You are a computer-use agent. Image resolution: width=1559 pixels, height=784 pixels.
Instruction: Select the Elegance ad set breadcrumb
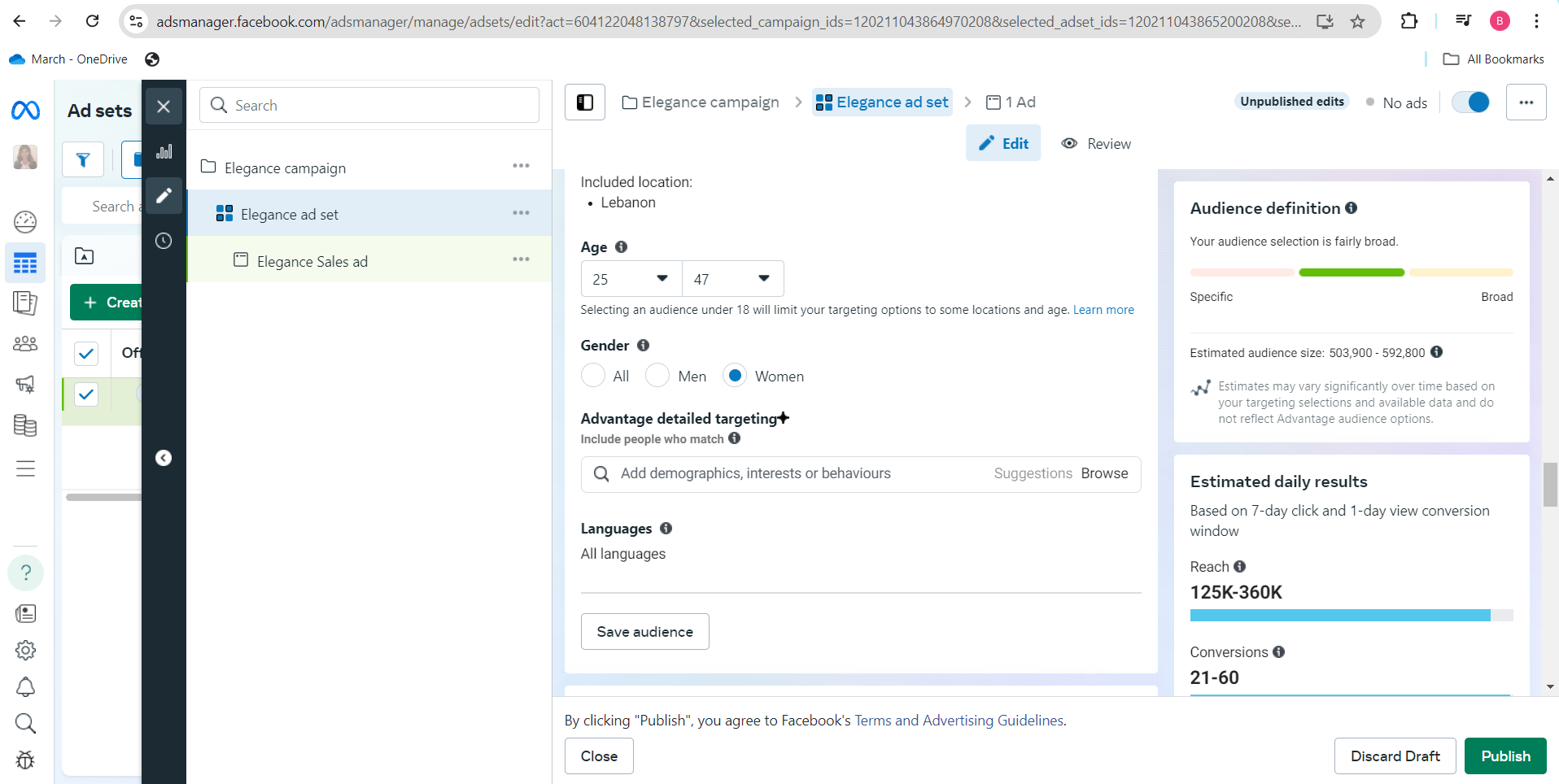[x=882, y=102]
